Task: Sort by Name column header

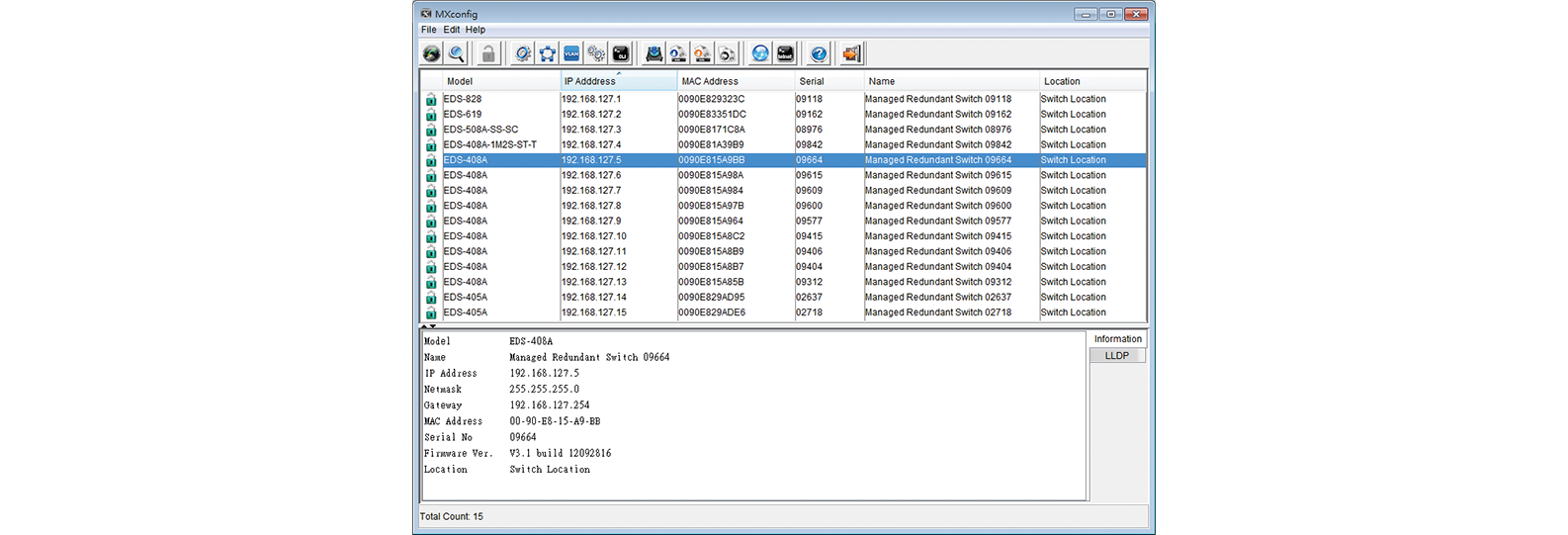Action: pyautogui.click(x=952, y=81)
